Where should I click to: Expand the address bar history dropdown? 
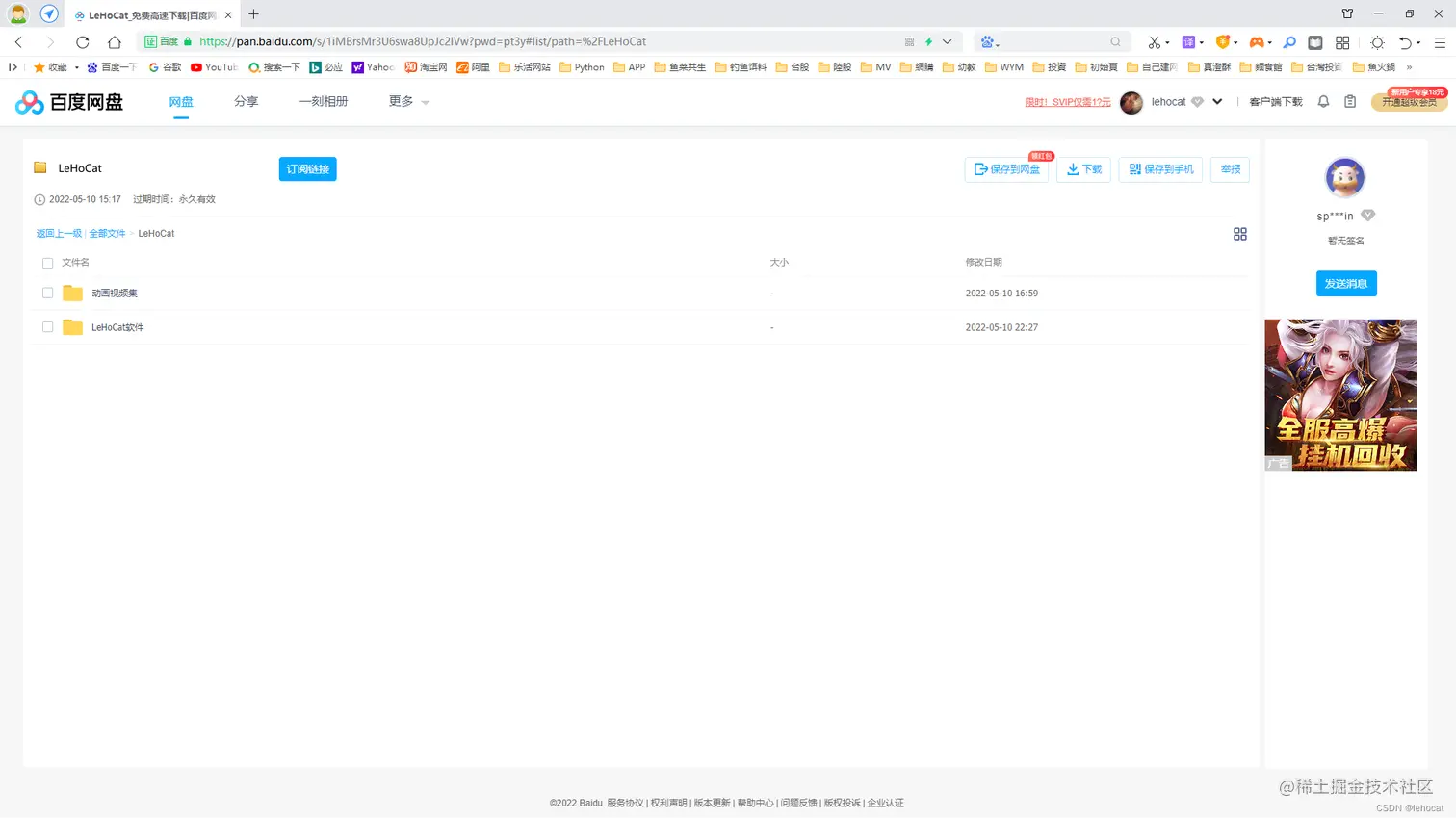pos(948,42)
